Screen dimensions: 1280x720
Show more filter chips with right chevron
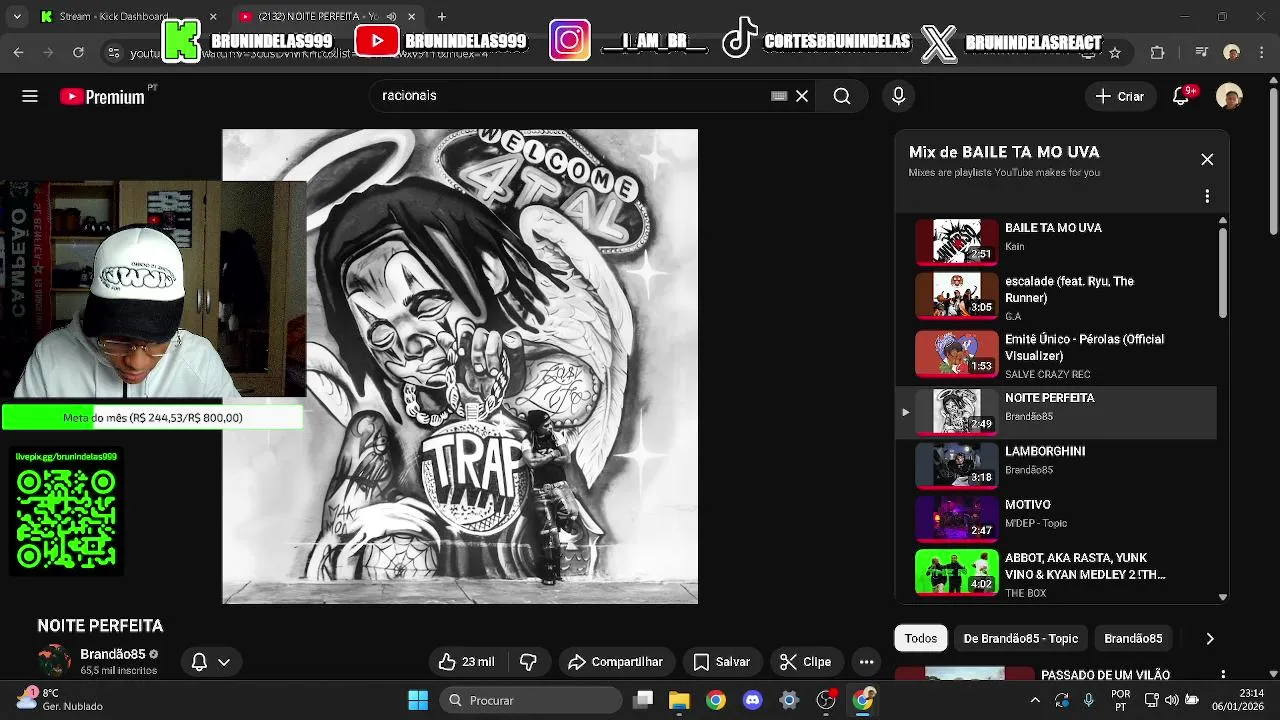1210,638
